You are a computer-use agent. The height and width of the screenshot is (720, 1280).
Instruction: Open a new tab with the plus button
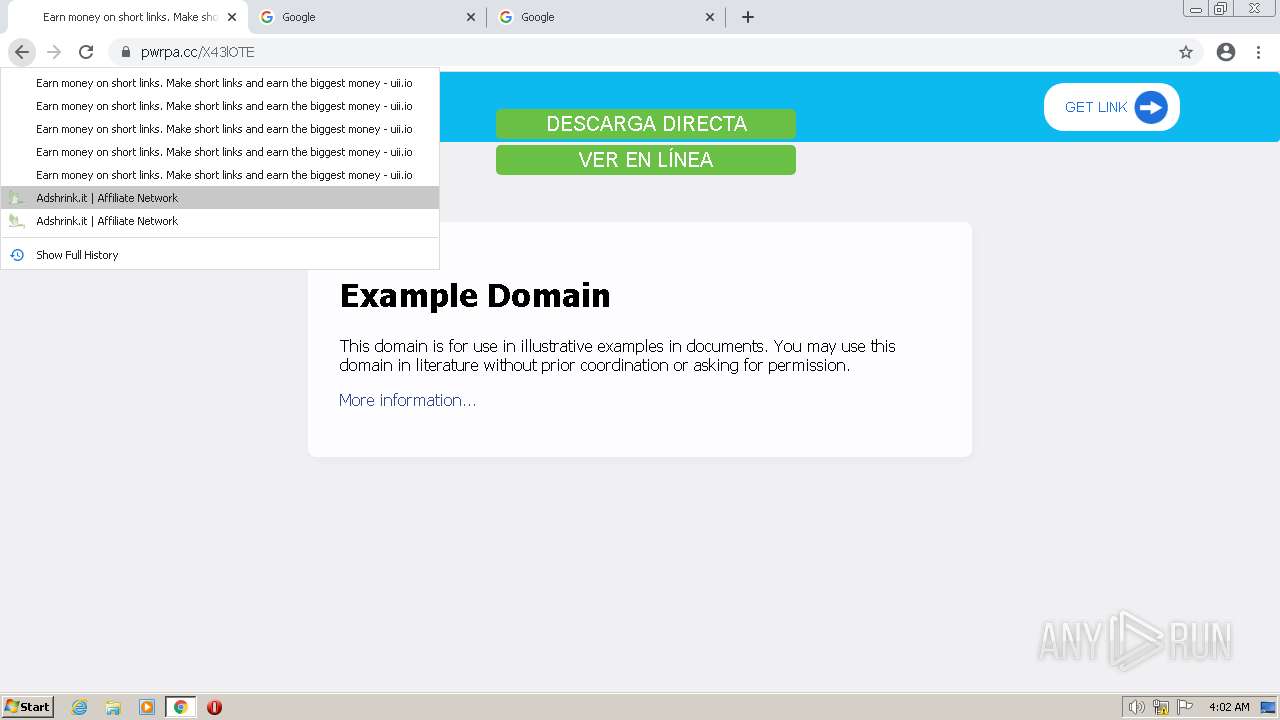pos(747,17)
